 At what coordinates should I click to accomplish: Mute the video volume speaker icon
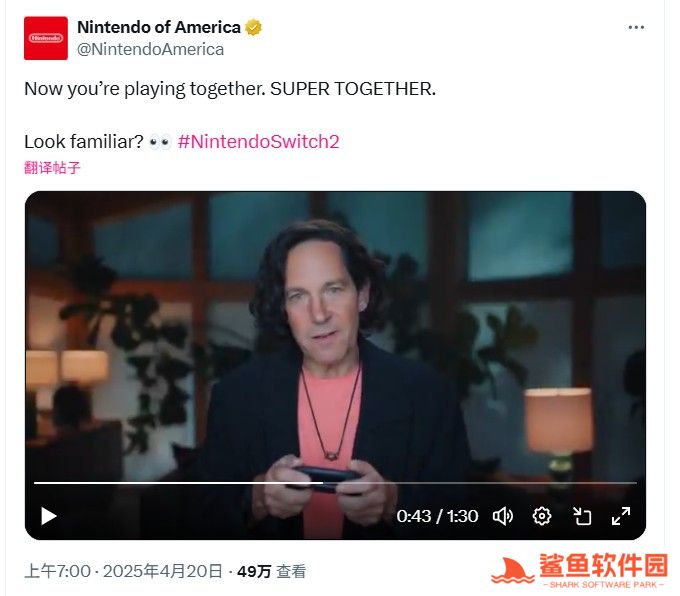503,516
